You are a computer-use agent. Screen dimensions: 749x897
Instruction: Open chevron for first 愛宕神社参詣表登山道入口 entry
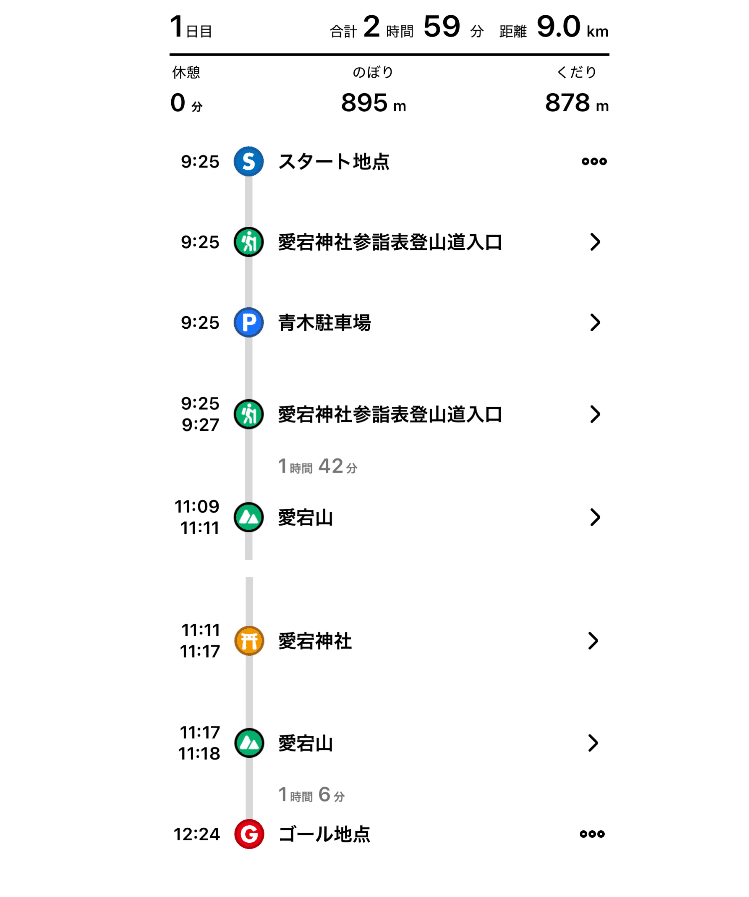595,242
